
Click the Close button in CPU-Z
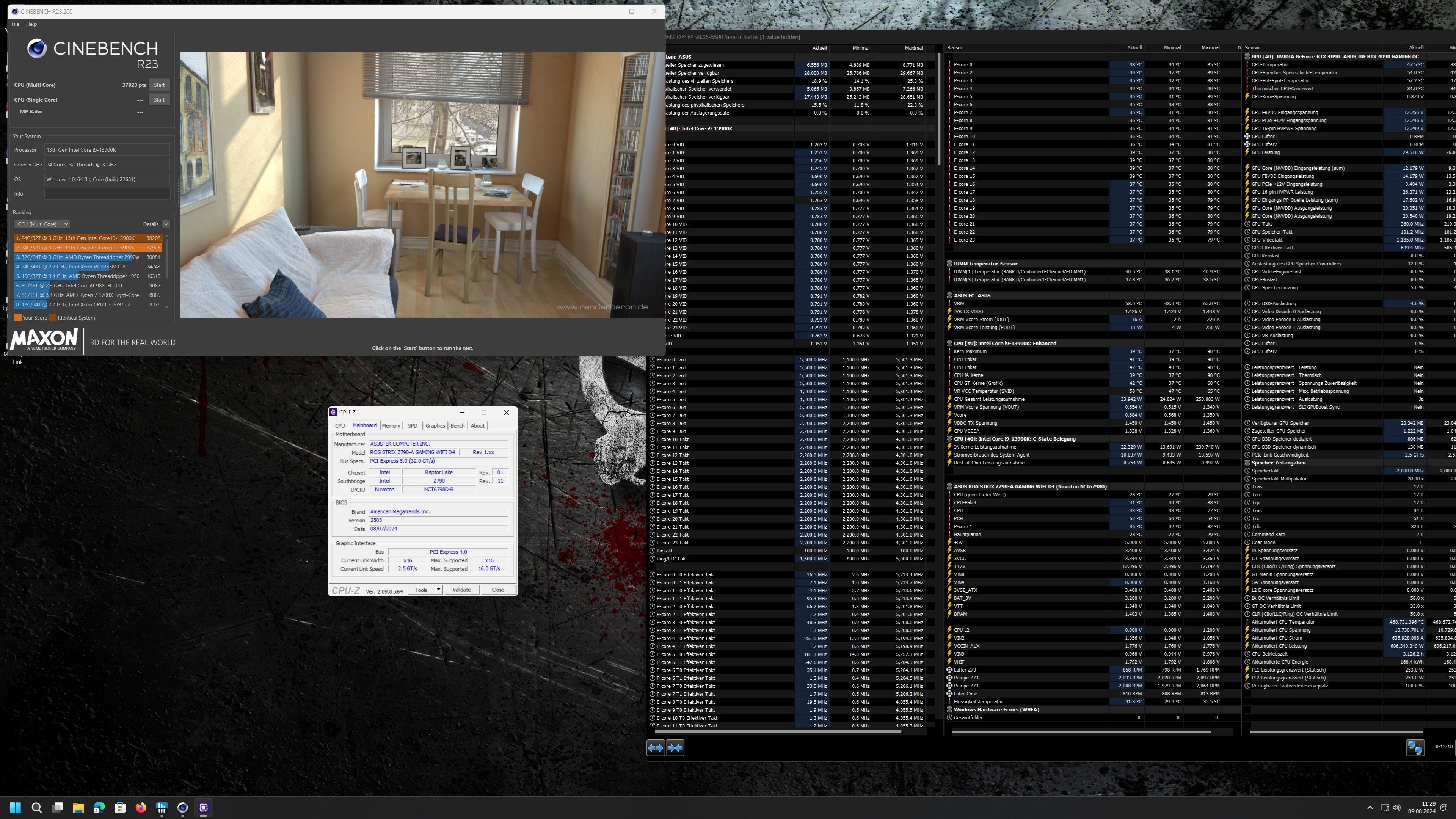pos(498,590)
